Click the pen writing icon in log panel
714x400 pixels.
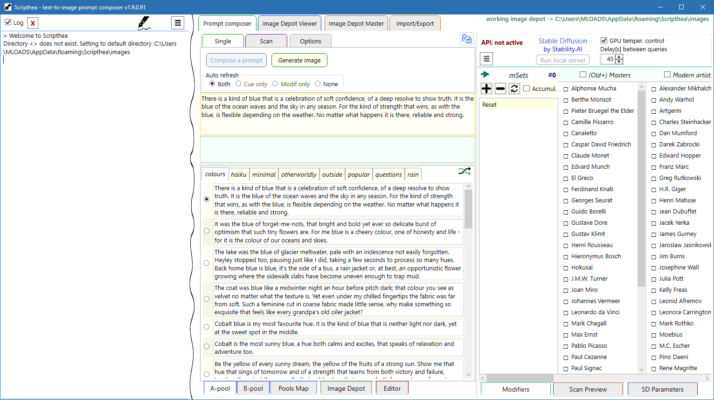(x=144, y=23)
